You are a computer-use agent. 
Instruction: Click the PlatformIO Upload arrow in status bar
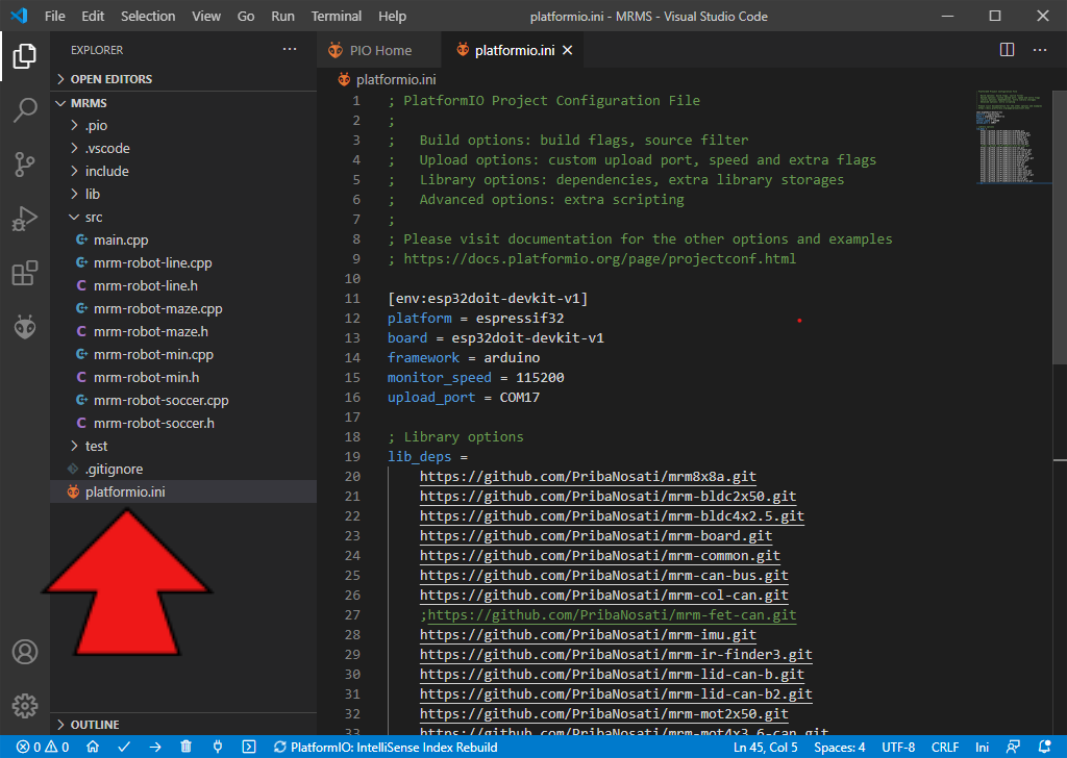[155, 747]
